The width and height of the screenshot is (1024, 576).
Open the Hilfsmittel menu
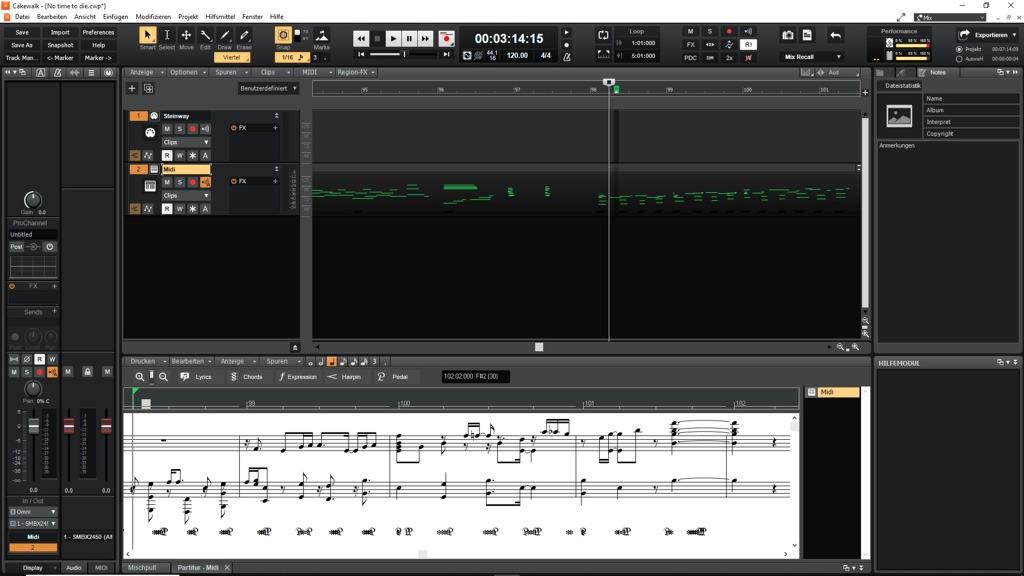tap(220, 16)
